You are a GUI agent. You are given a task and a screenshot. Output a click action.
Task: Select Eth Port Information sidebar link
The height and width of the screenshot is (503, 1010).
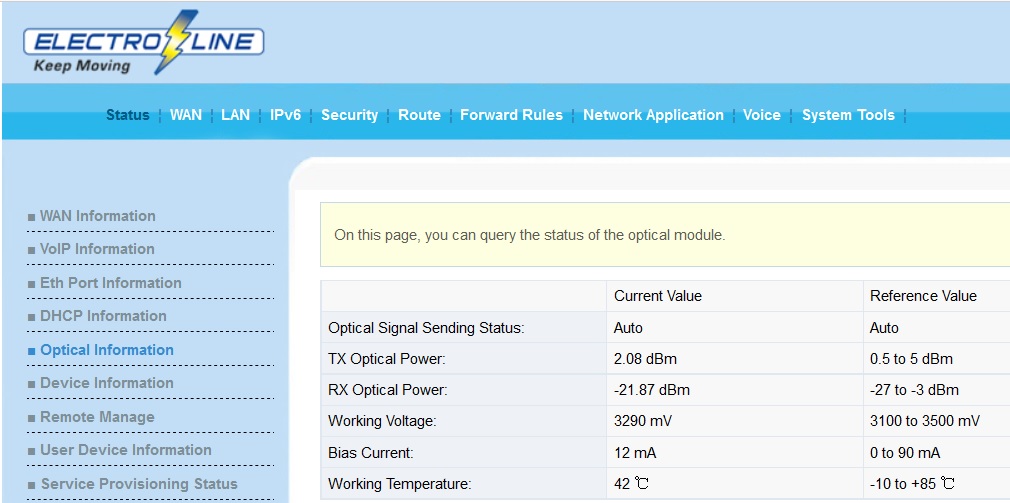110,283
